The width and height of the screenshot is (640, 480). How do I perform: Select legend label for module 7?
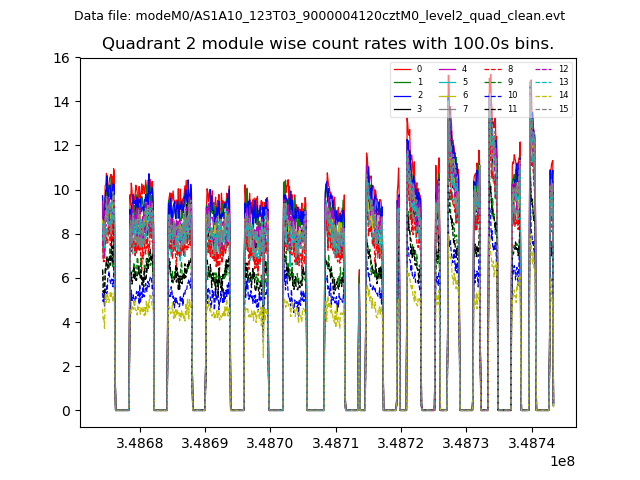click(x=465, y=109)
